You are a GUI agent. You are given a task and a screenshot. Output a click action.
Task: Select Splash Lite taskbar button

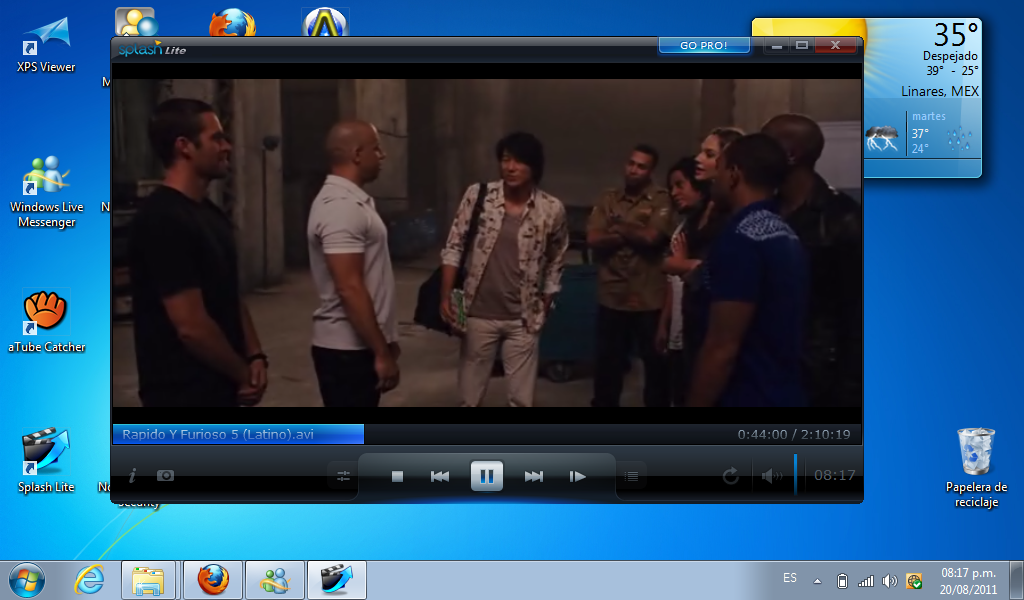(336, 580)
